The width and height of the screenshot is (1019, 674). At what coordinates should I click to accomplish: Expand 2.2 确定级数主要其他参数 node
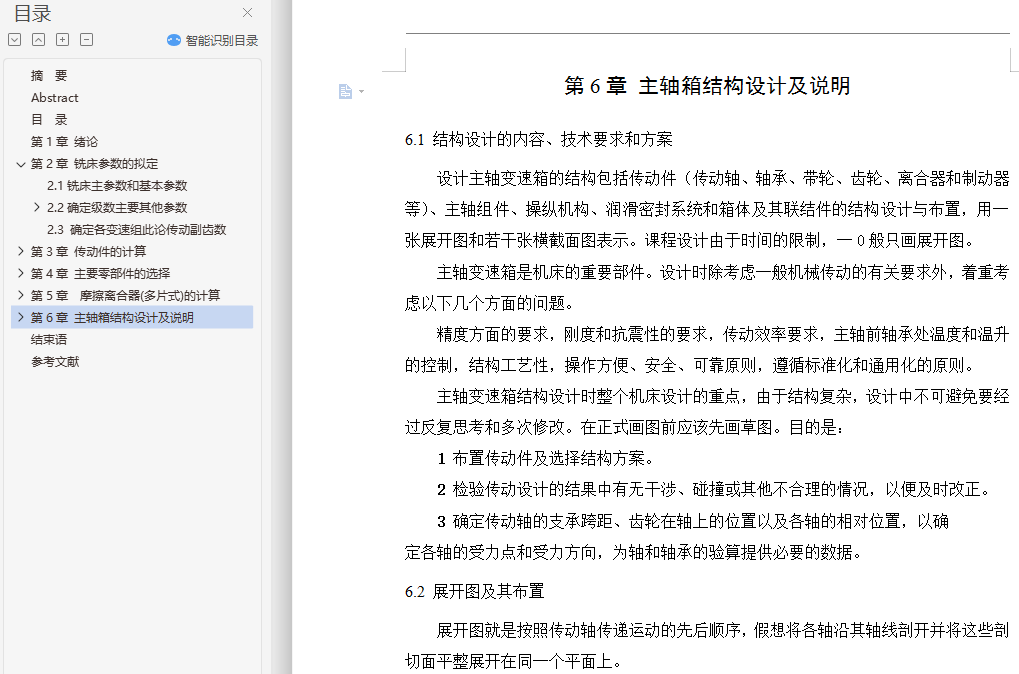click(x=37, y=207)
